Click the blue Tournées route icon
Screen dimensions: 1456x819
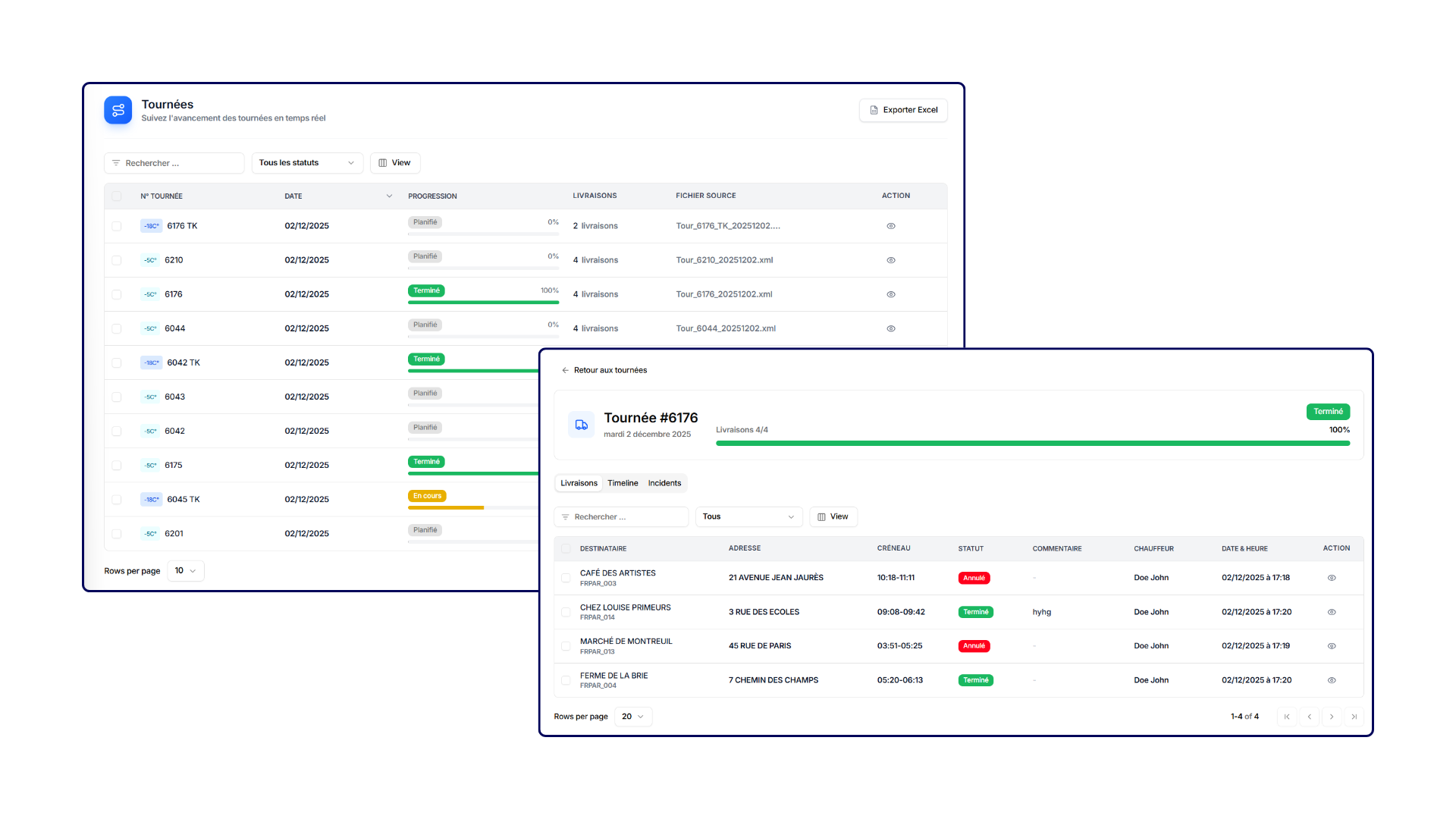(x=118, y=110)
